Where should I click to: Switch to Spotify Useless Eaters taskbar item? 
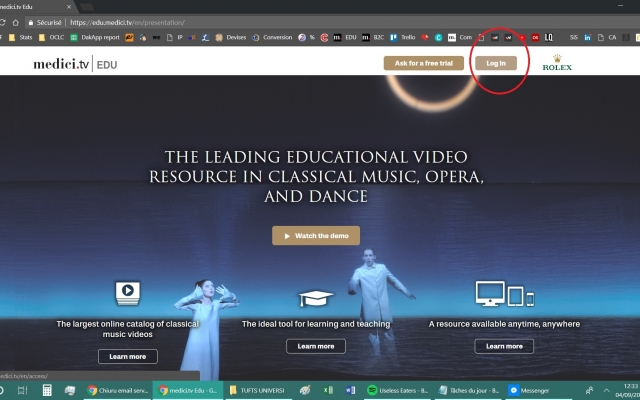coord(395,390)
